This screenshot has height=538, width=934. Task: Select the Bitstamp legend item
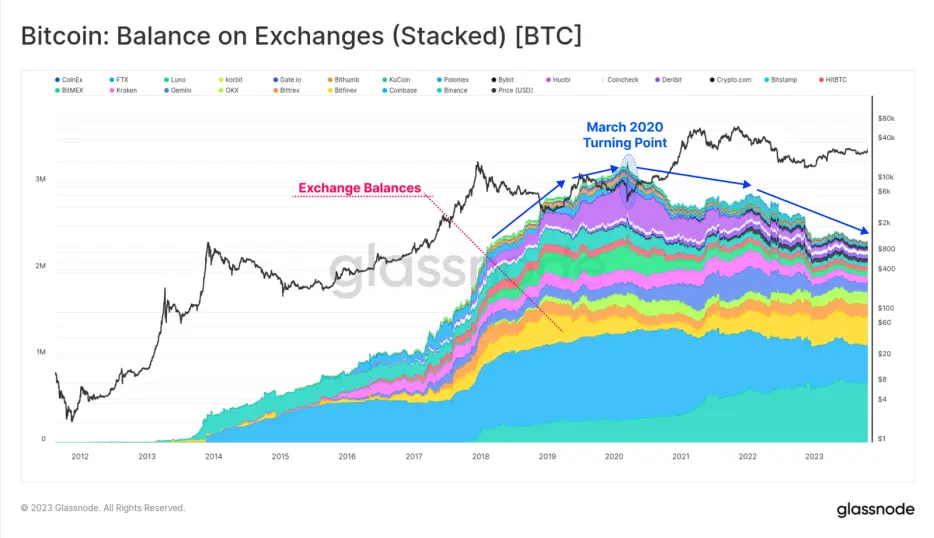[x=780, y=80]
